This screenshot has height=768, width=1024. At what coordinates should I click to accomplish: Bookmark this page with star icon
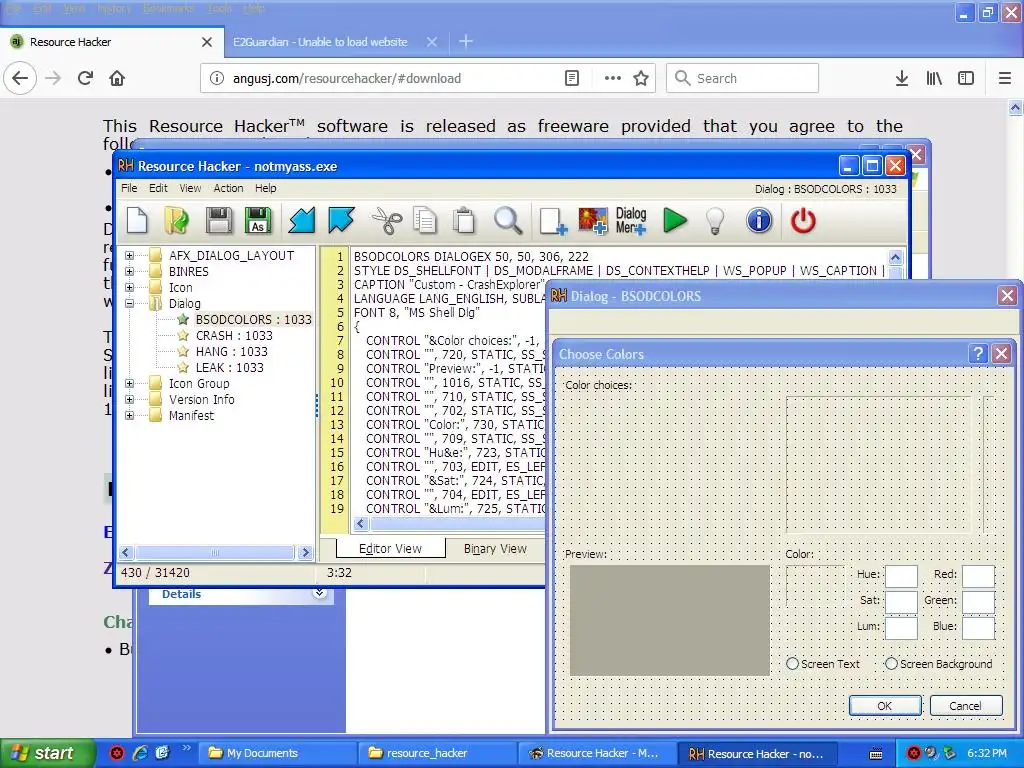(641, 78)
